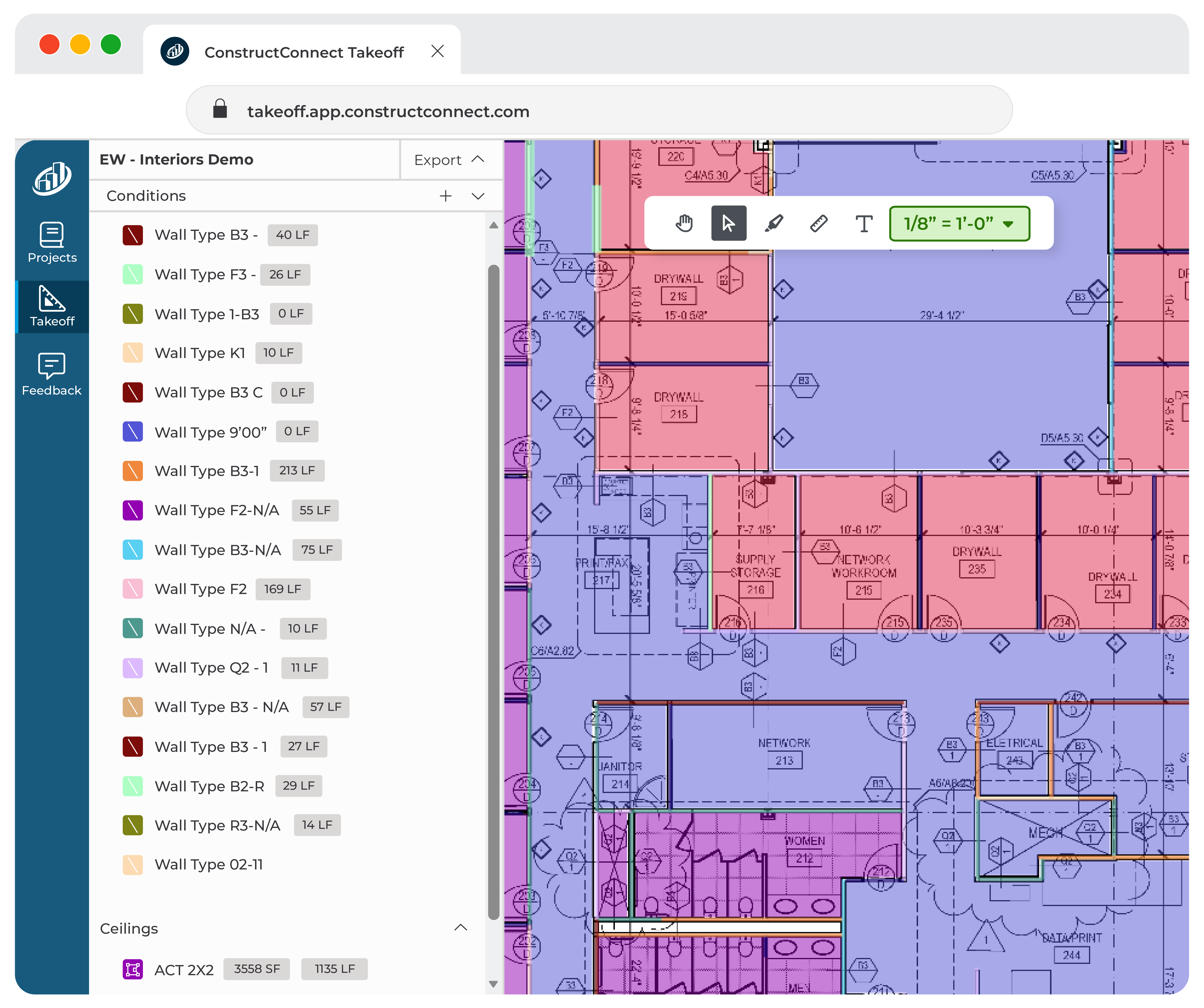Click the Wall Type R3-N/A color swatch
The height and width of the screenshot is (1008, 1204).
click(x=132, y=825)
